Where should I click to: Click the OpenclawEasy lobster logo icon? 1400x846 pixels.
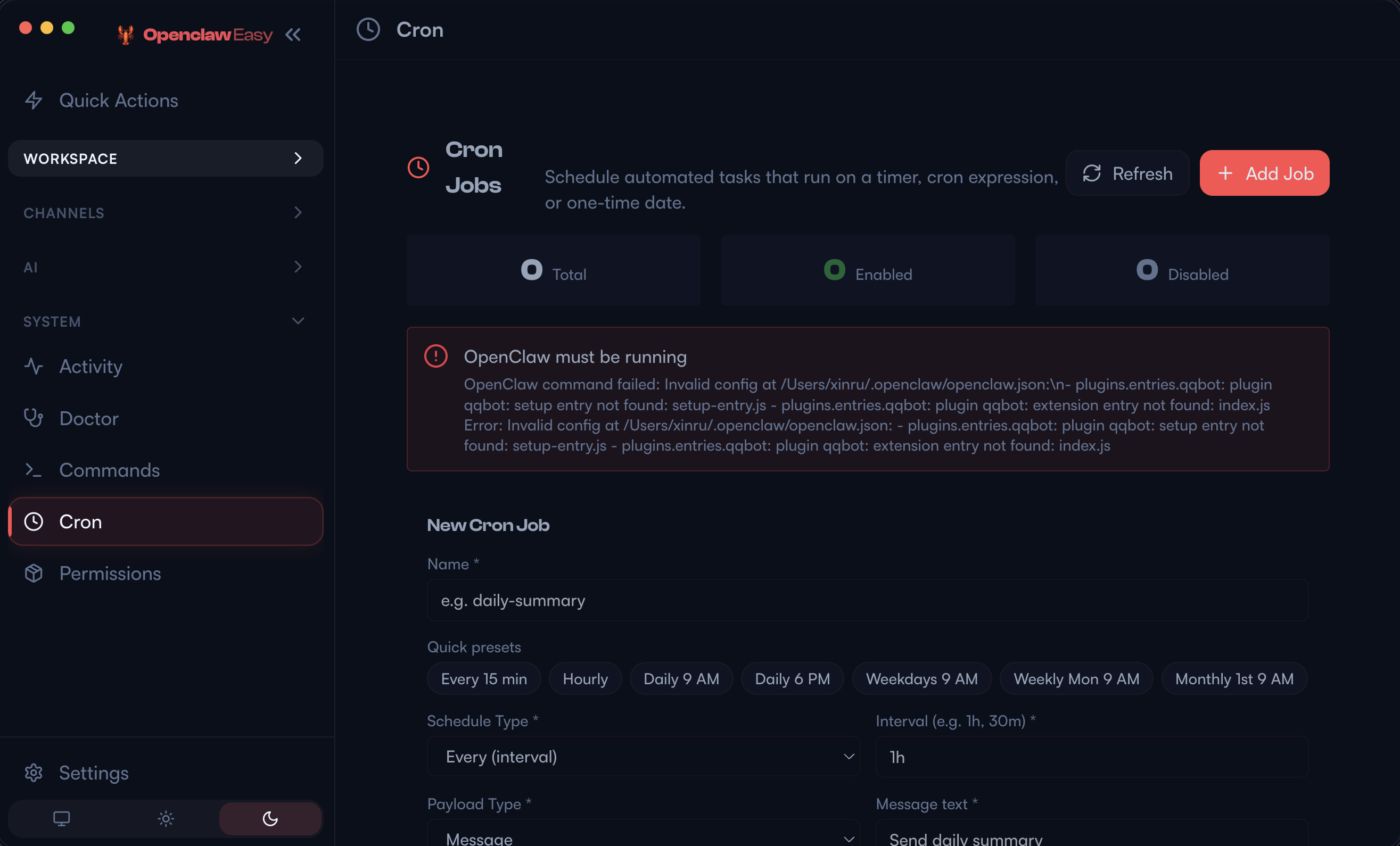pyautogui.click(x=126, y=35)
